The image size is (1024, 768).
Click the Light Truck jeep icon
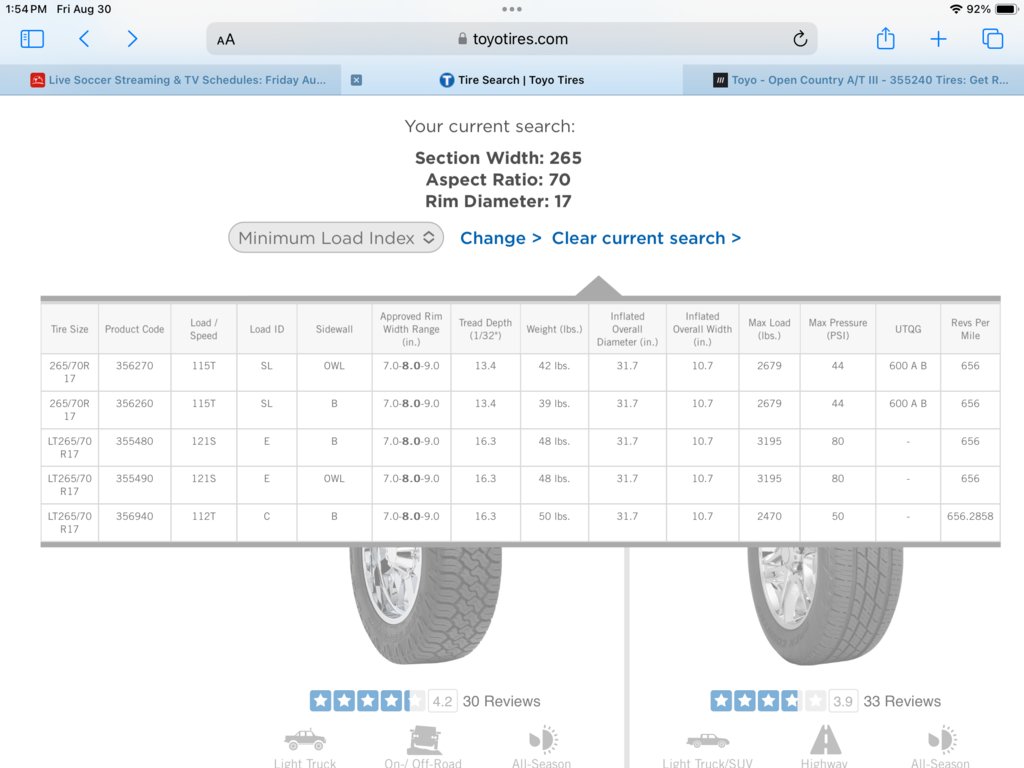(x=305, y=739)
